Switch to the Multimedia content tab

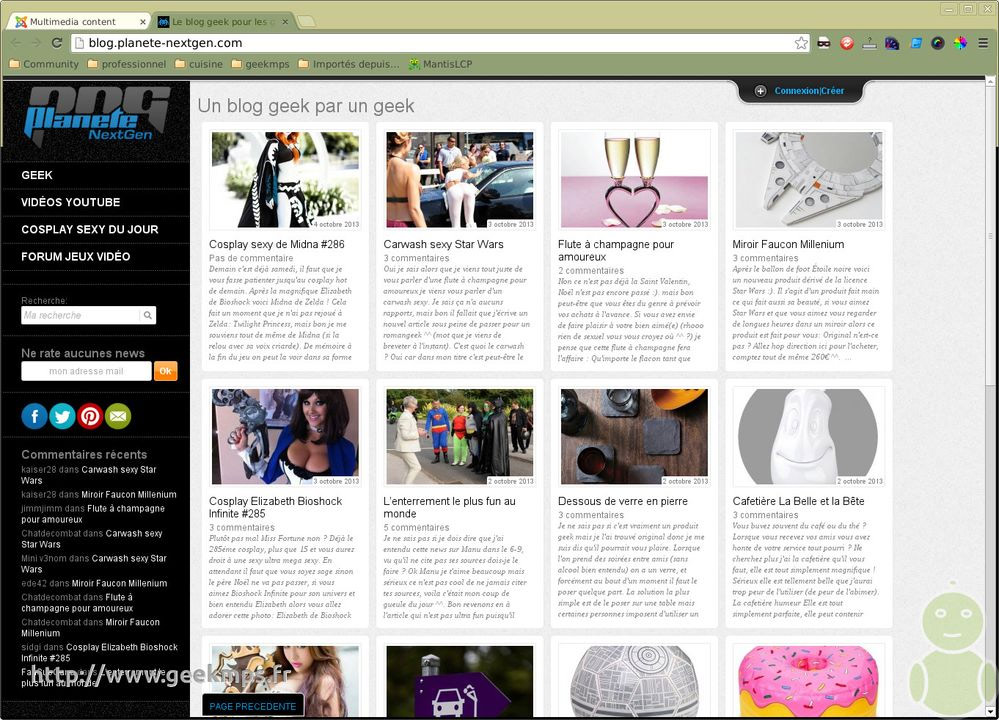point(73,21)
